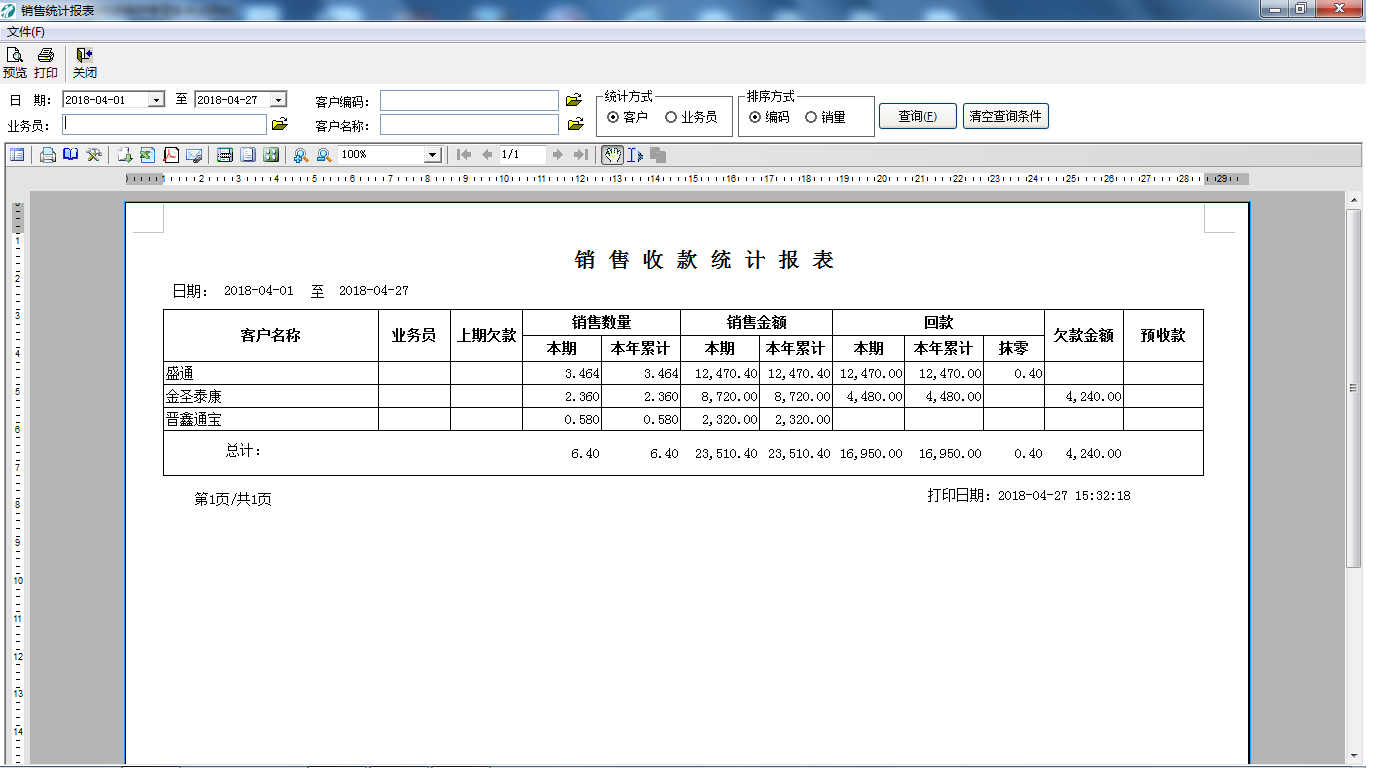Open the hammer-and-wrench settings icon
Viewport: 1378px width, 769px height.
tap(94, 155)
